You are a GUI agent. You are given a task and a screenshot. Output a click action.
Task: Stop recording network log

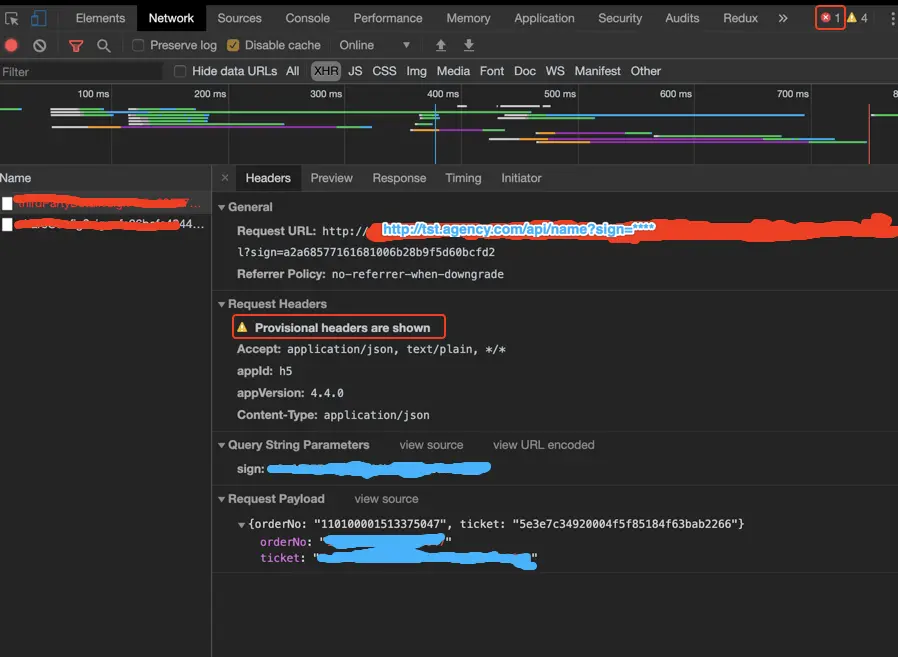pos(11,45)
